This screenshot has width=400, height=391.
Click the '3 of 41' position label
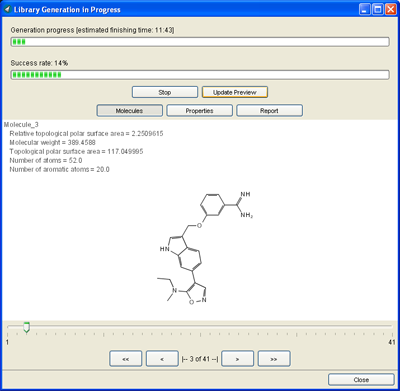coord(200,359)
